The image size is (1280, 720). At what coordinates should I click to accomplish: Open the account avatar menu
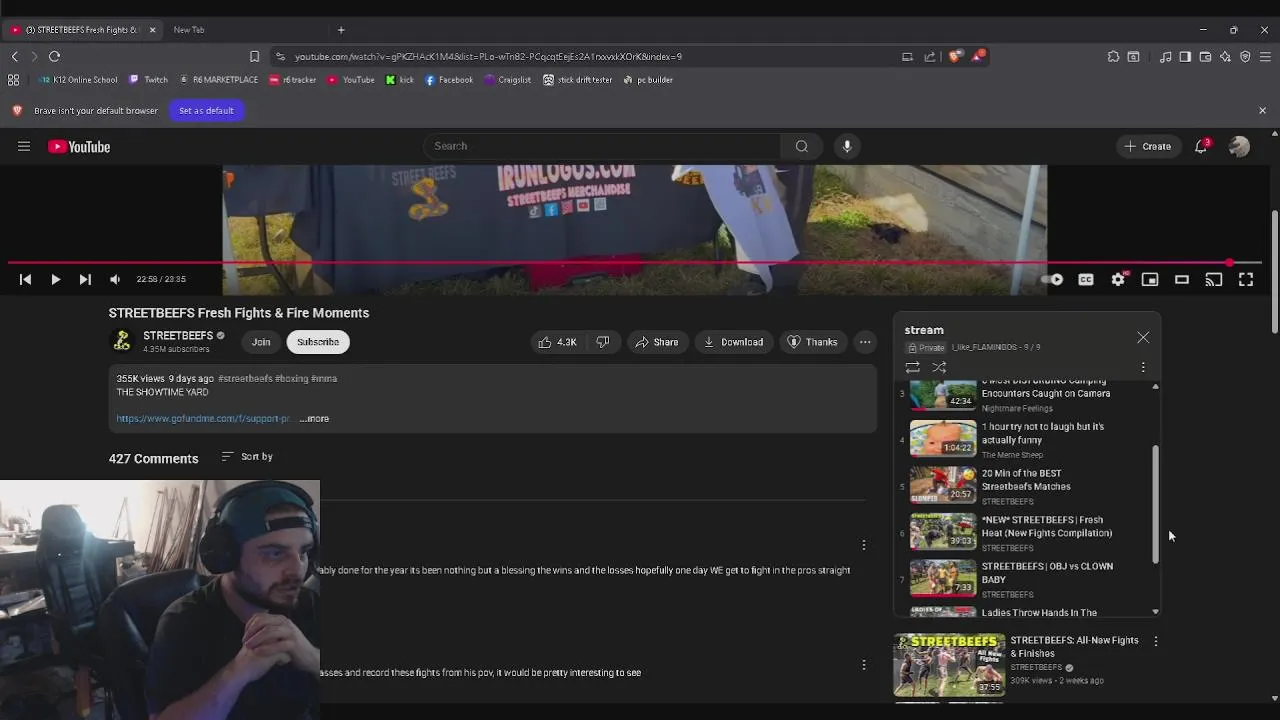[1239, 146]
